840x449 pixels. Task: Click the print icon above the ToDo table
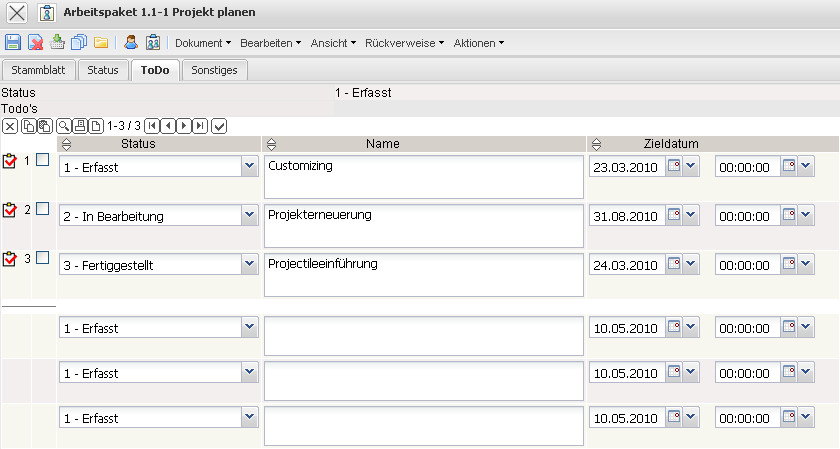tap(80, 125)
